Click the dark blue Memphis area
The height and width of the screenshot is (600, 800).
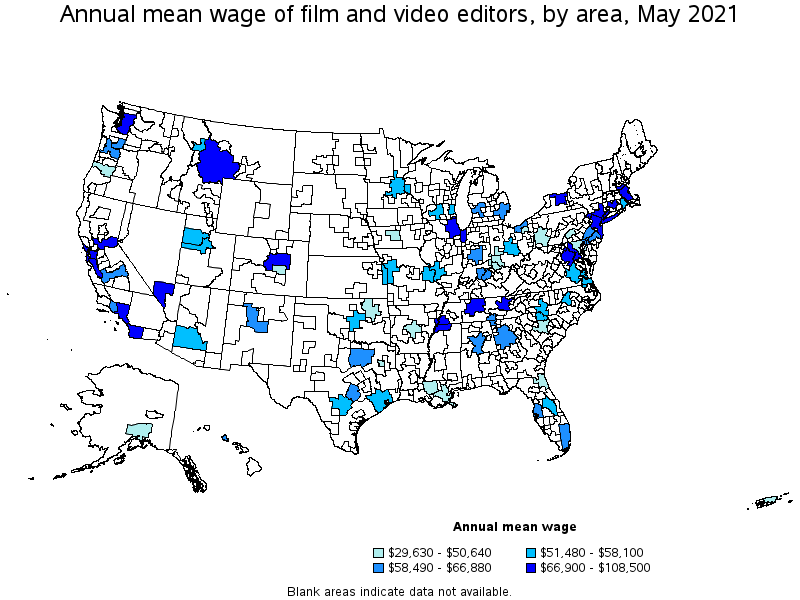(x=443, y=324)
